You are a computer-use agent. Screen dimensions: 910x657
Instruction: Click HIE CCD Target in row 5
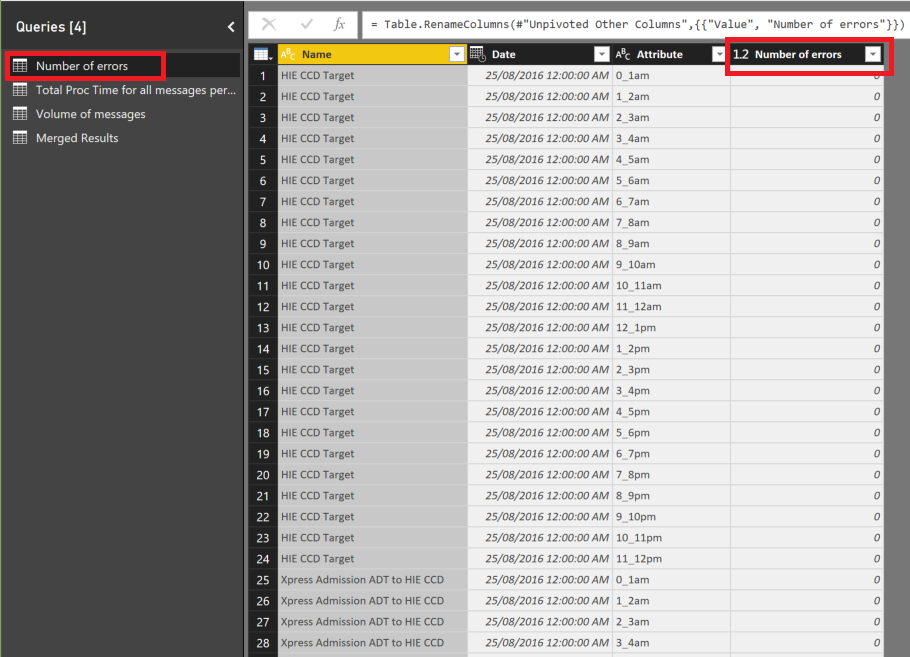(373, 160)
